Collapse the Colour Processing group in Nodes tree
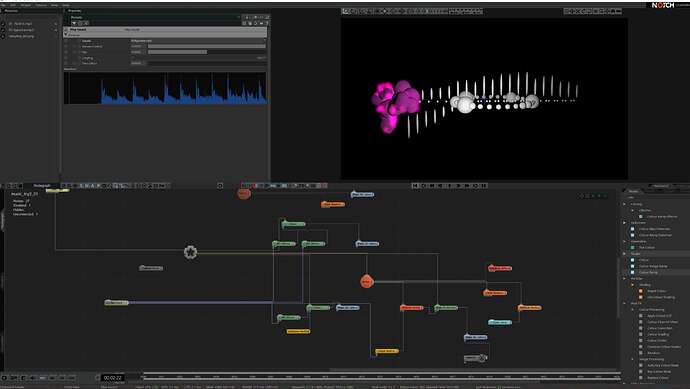 (632, 309)
